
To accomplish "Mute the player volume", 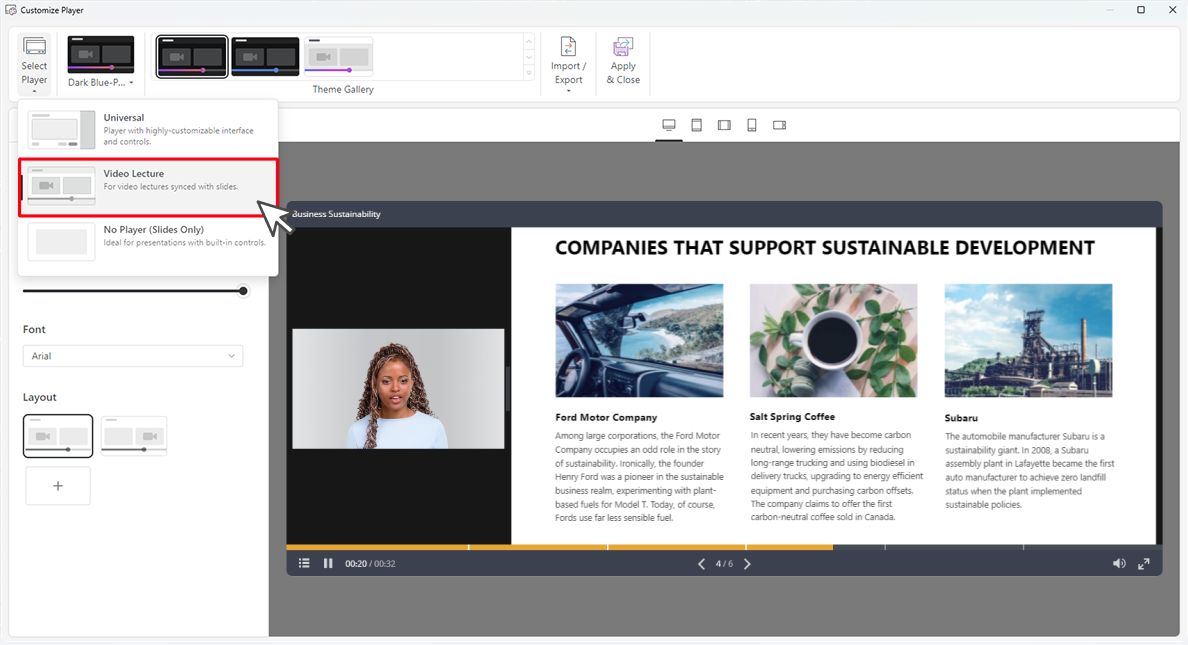I will 1119,563.
